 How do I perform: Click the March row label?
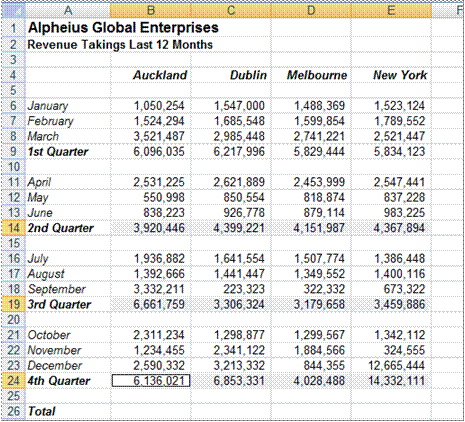[x=68, y=136]
